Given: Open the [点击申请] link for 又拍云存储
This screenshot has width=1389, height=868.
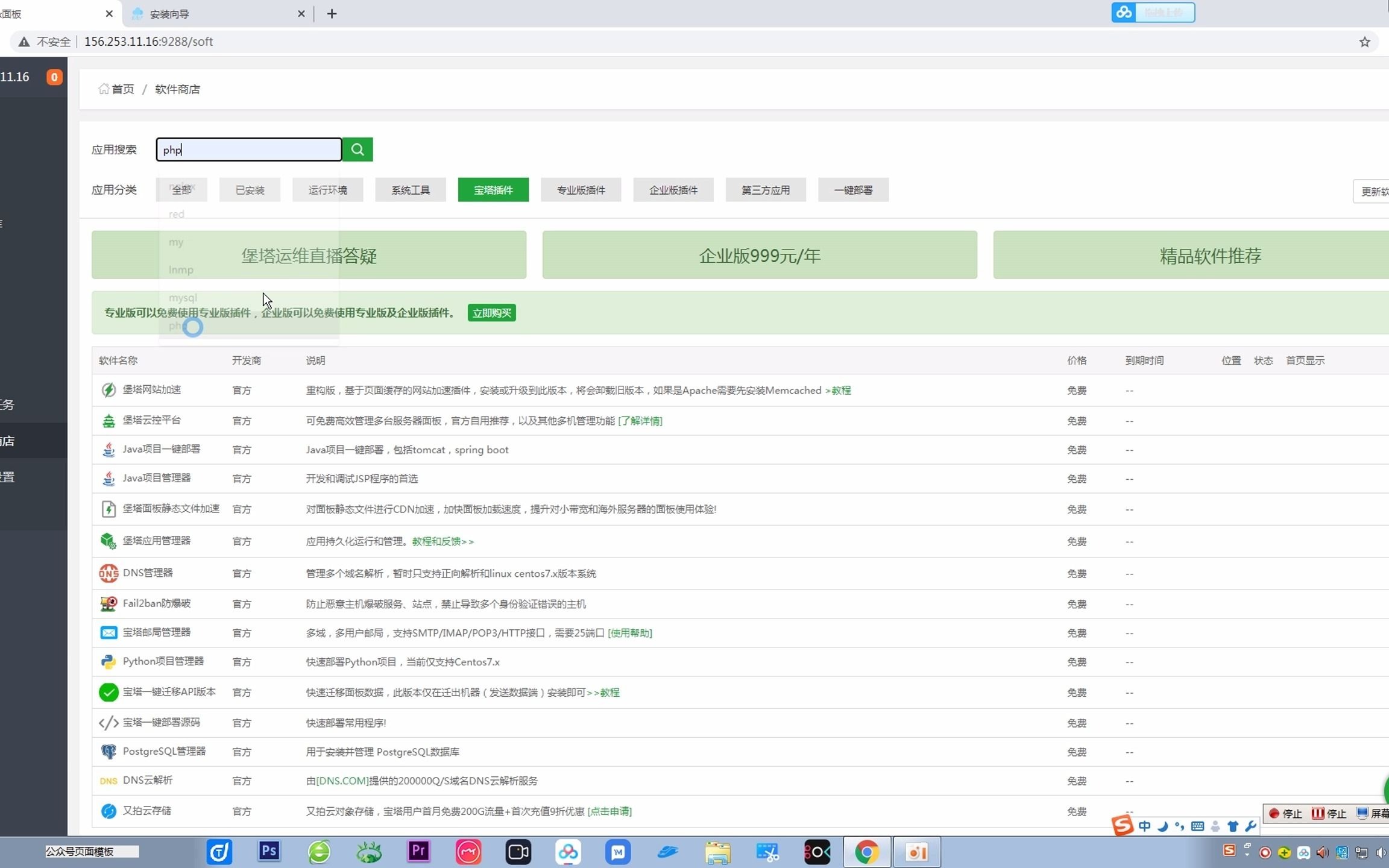Looking at the screenshot, I should (609, 811).
